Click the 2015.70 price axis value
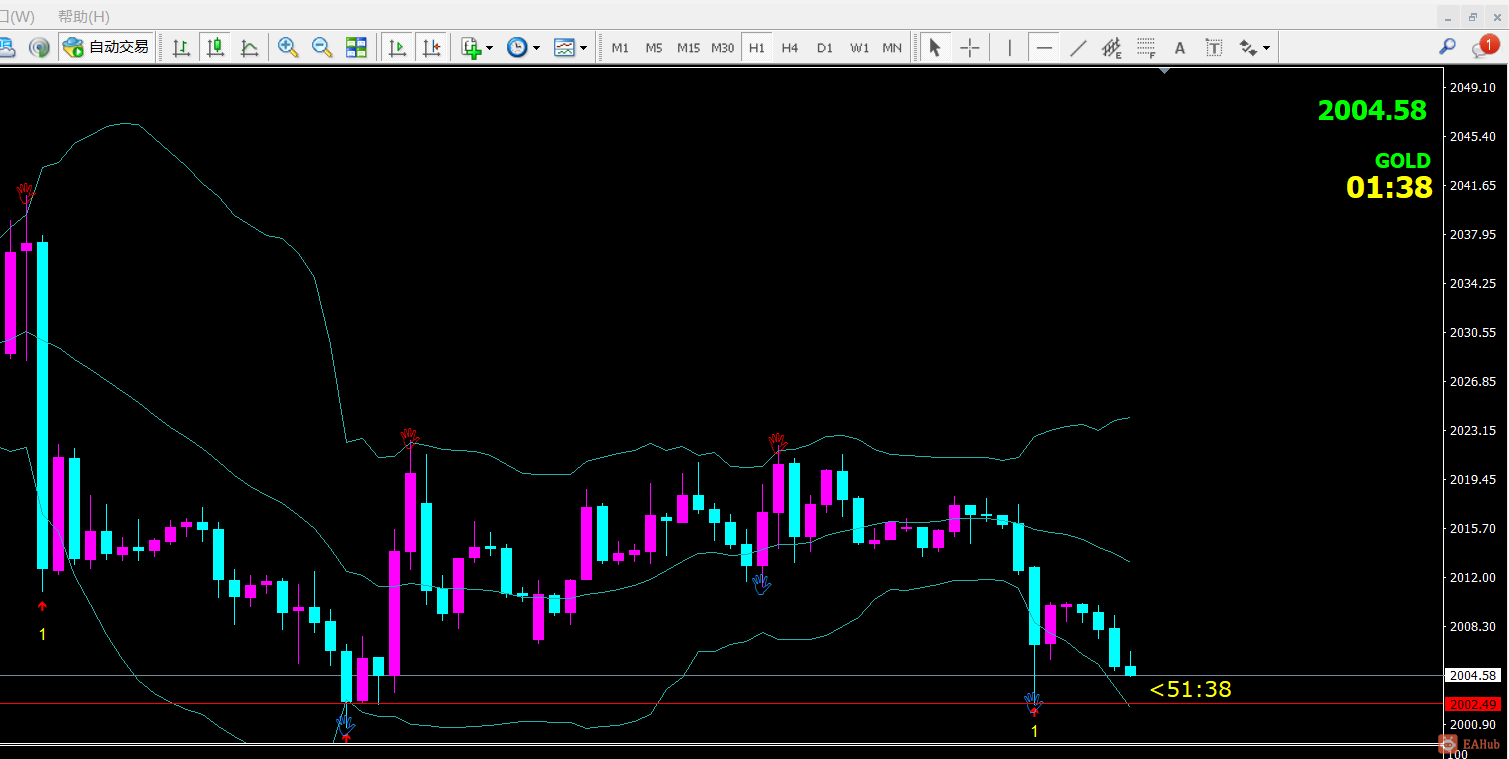The height and width of the screenshot is (759, 1509). click(1473, 528)
